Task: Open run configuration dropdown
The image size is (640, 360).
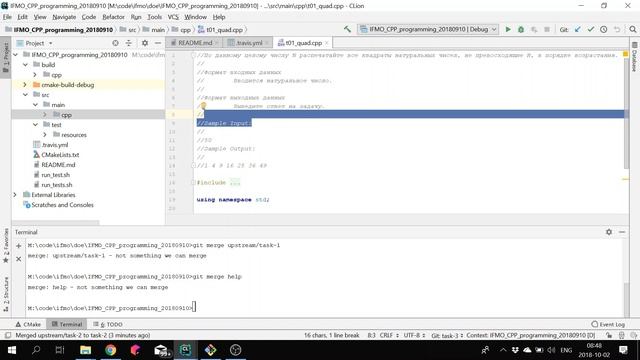Action: [428, 29]
